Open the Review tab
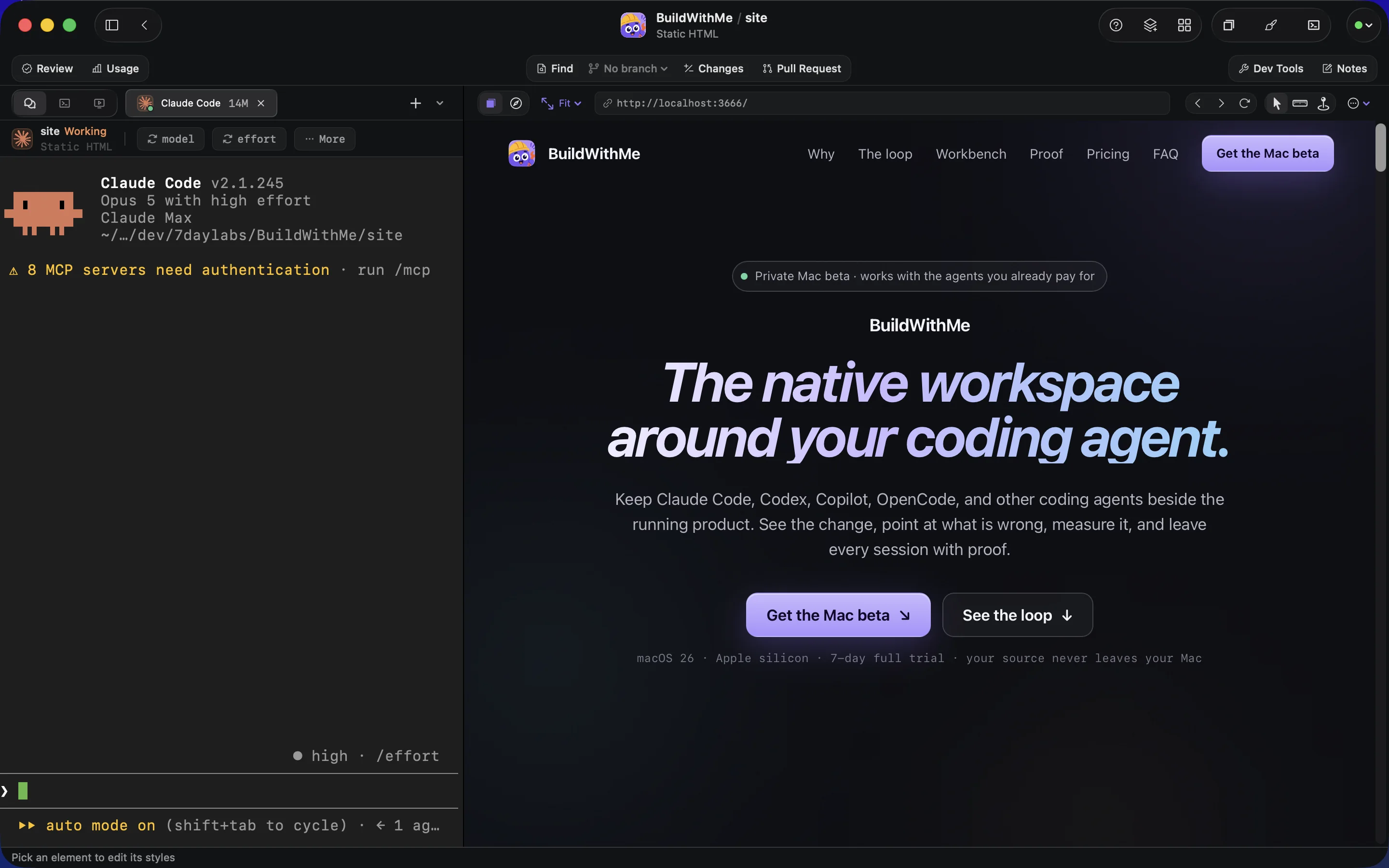The image size is (1389, 868). pyautogui.click(x=48, y=68)
